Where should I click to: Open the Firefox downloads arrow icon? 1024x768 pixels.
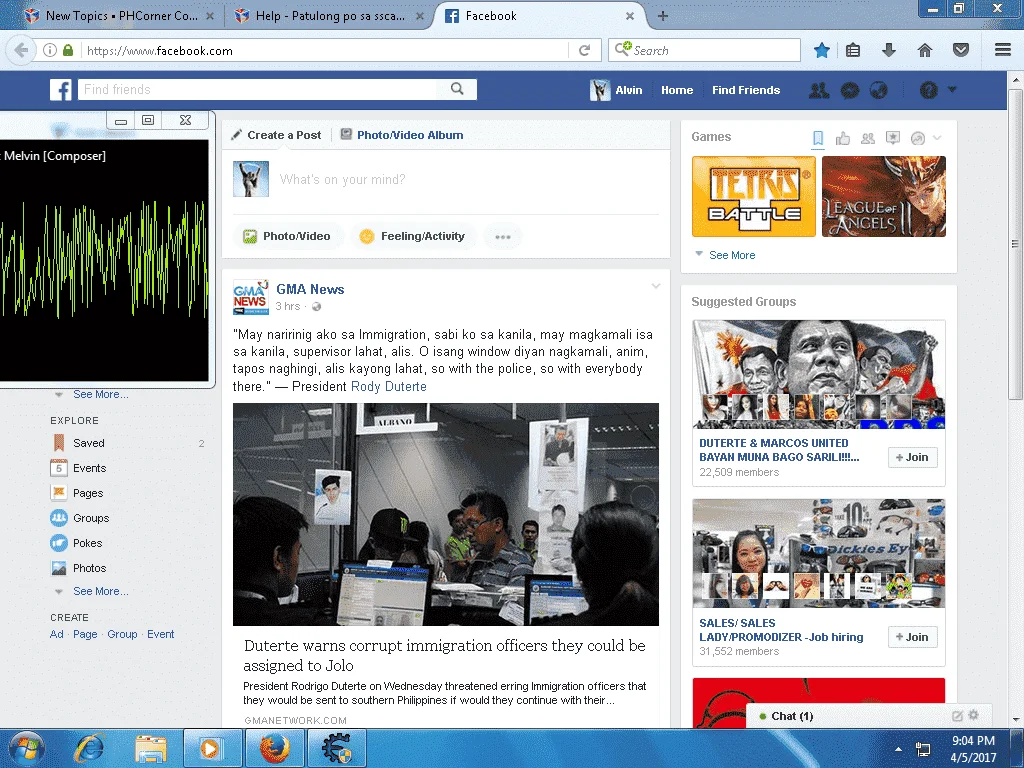[x=889, y=50]
